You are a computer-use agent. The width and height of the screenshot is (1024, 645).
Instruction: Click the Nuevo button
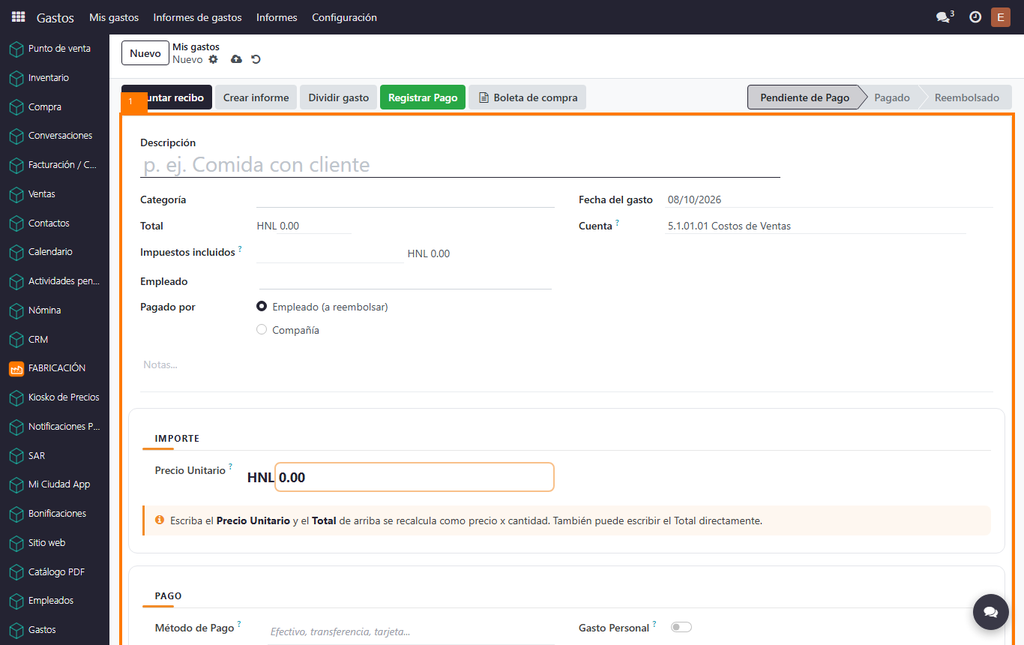145,54
